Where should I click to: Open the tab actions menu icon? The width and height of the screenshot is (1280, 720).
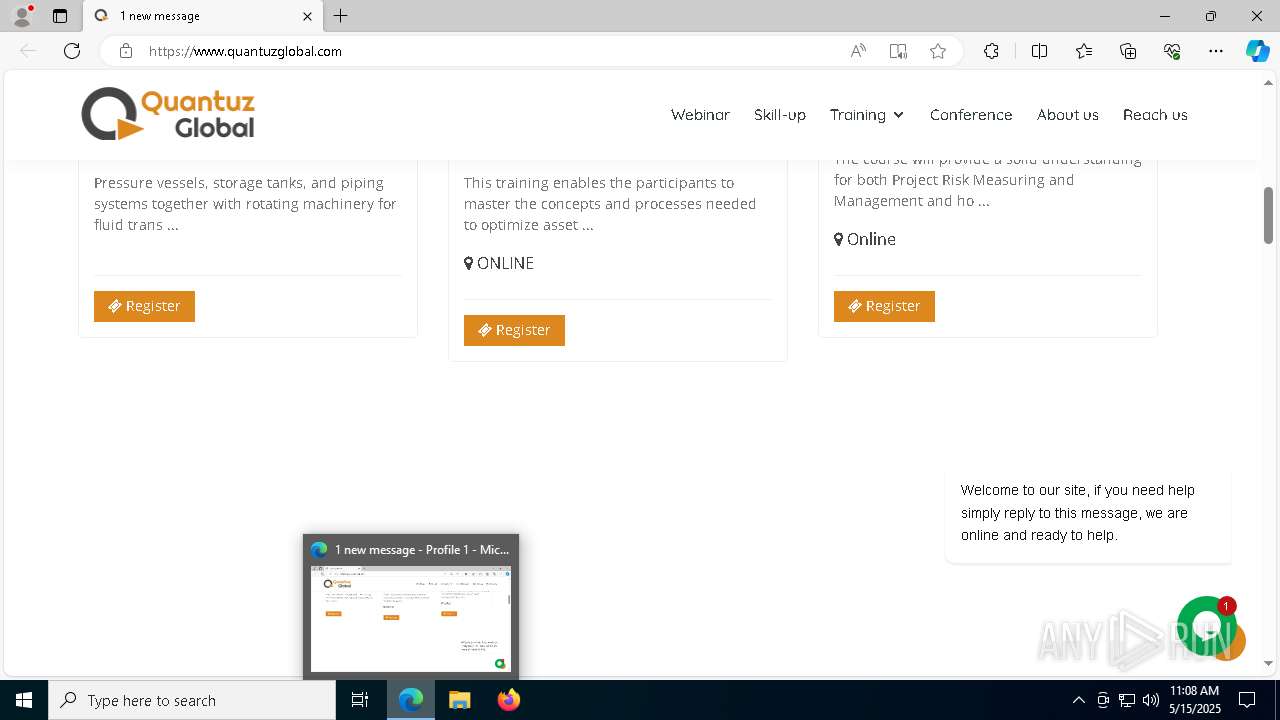coord(60,16)
